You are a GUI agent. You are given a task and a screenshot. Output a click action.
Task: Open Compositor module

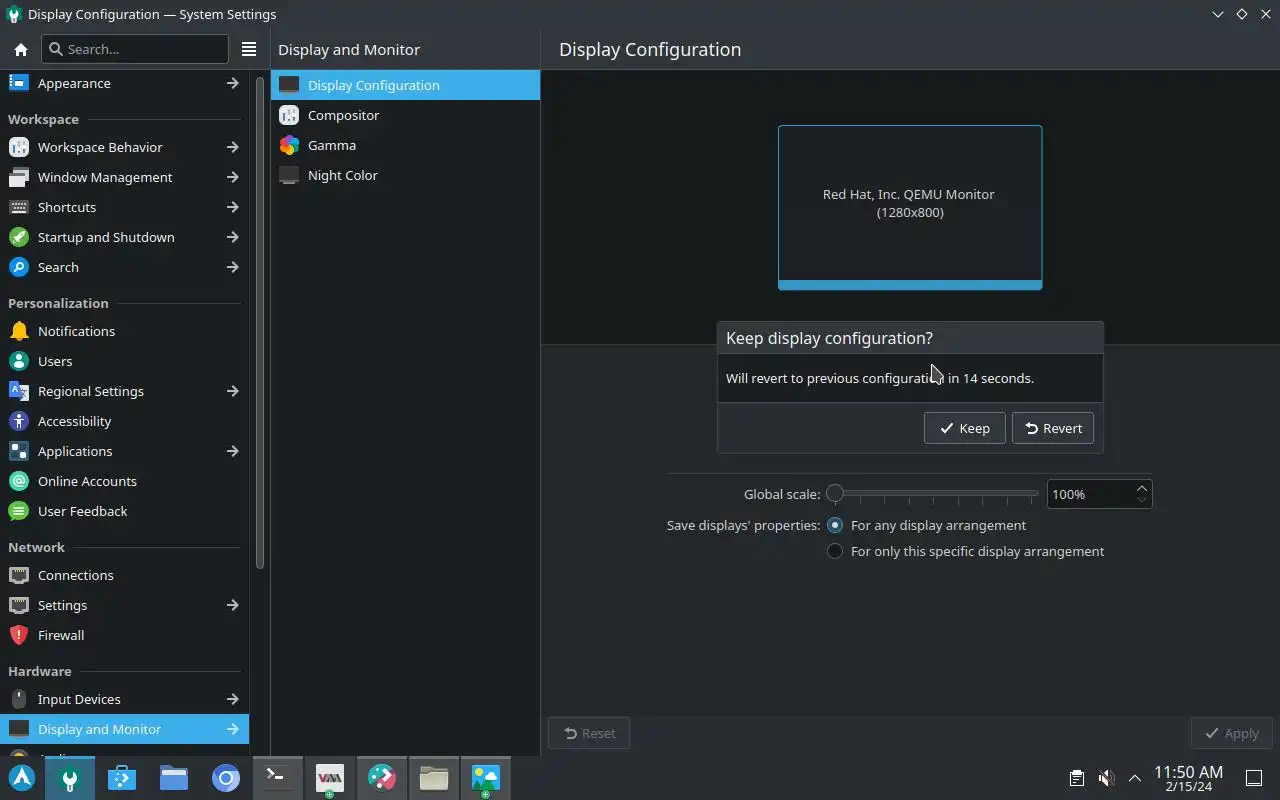tap(405, 115)
